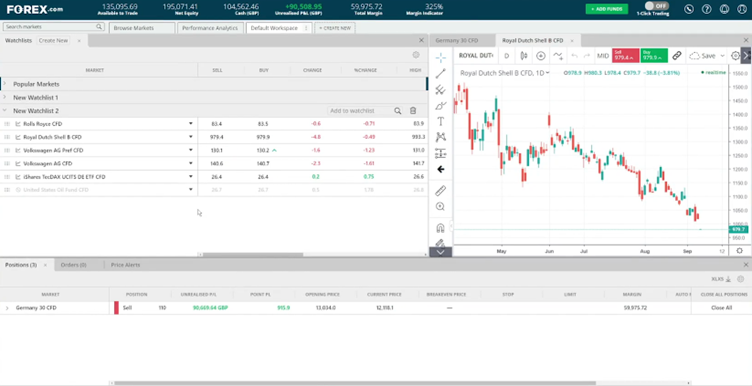
Task: Click the Create New watchlist button
Action: tap(53, 41)
